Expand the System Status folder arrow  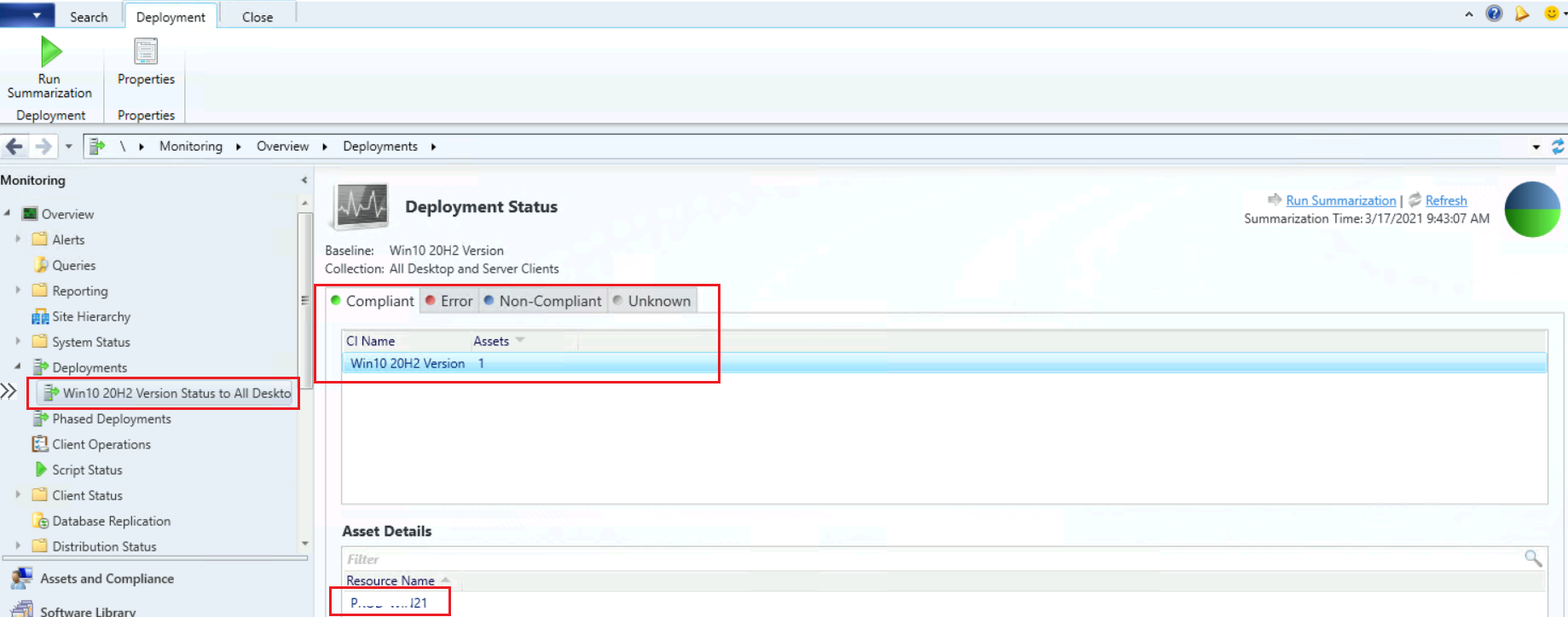tap(18, 342)
